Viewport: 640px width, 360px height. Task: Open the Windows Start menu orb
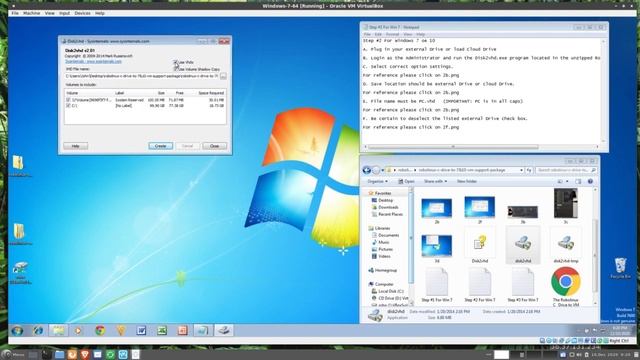coord(17,330)
